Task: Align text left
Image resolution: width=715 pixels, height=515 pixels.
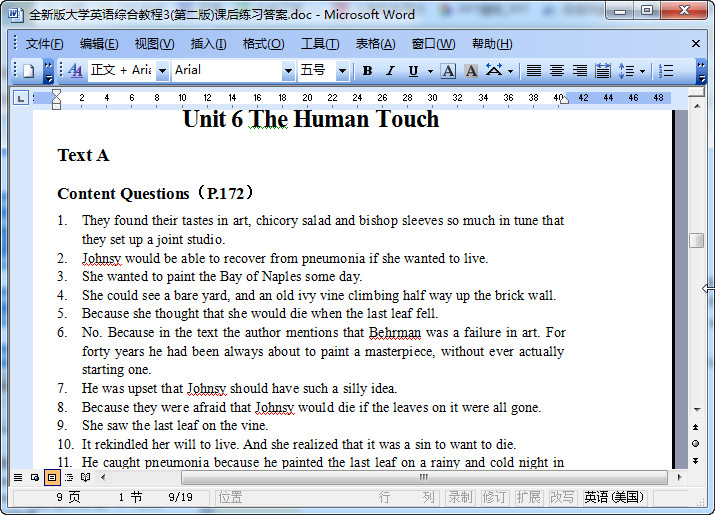Action: [534, 71]
